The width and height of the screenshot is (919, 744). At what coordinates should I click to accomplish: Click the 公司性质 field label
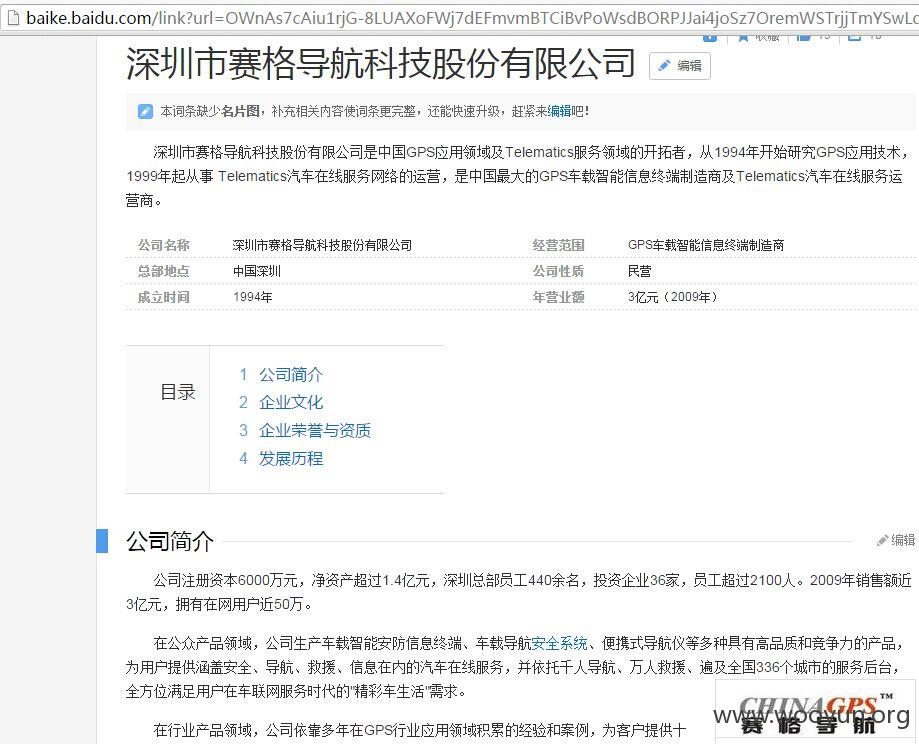click(559, 271)
